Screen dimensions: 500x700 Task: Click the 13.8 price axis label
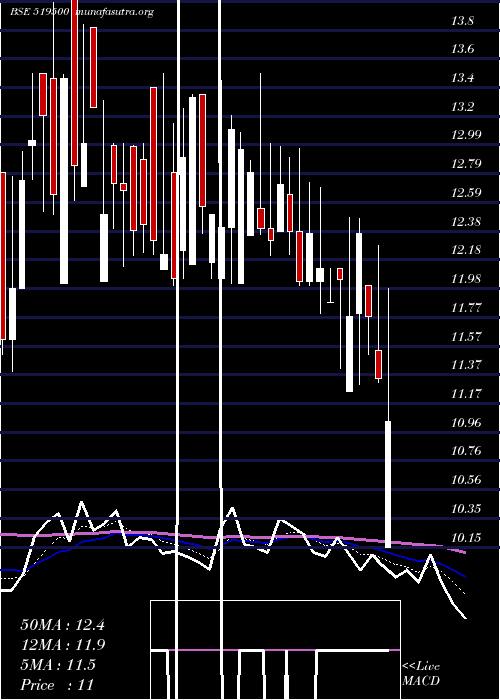pyautogui.click(x=462, y=21)
